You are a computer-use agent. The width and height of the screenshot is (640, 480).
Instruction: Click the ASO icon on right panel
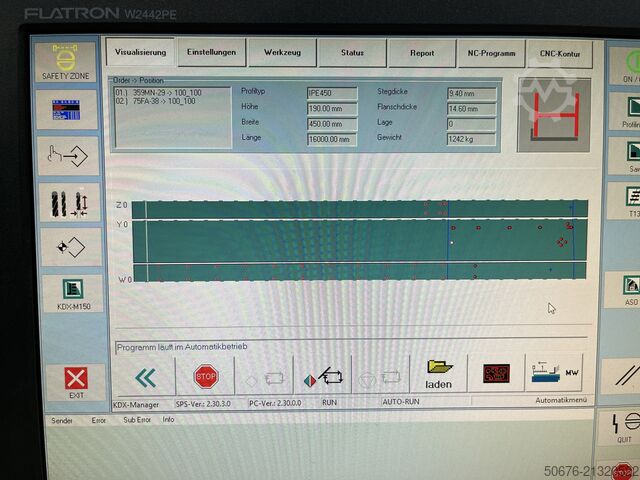tap(629, 290)
